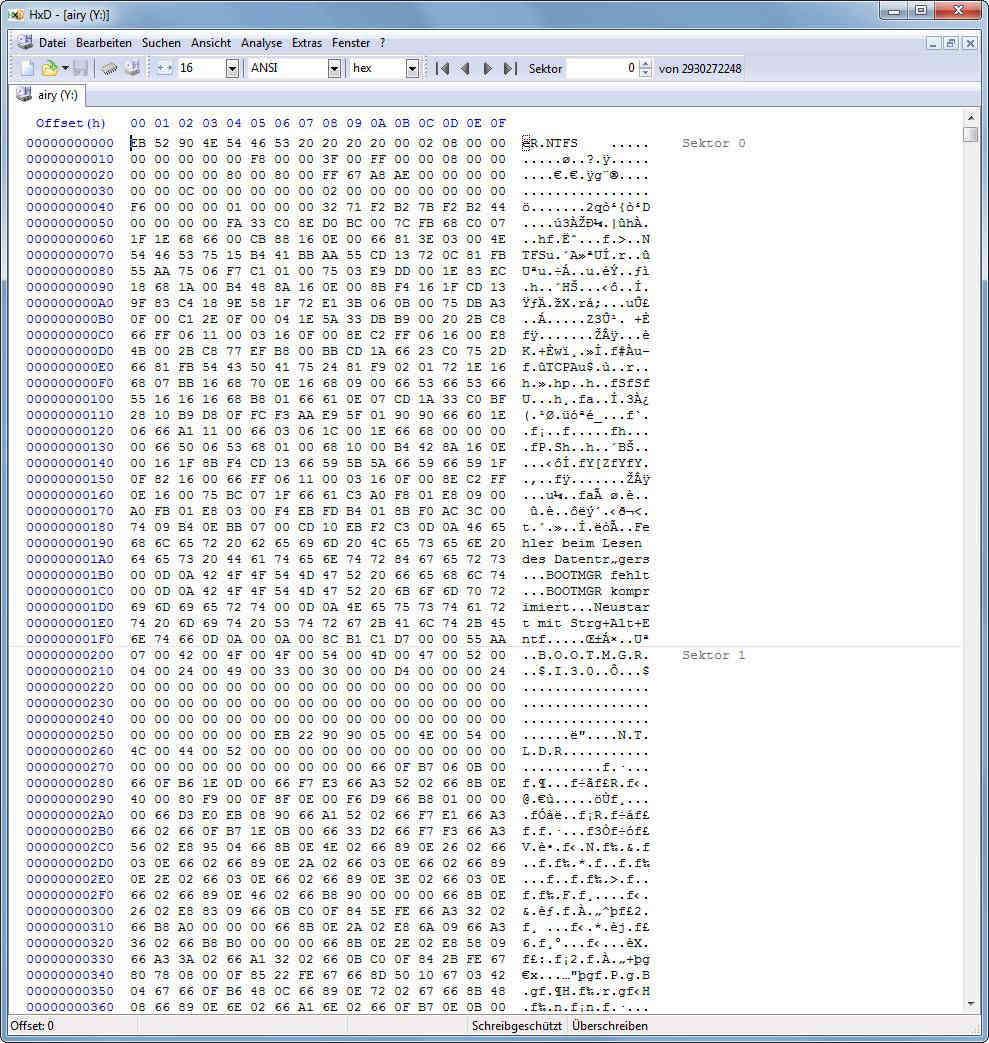
Task: Close the inner airy document window
Action: (970, 43)
